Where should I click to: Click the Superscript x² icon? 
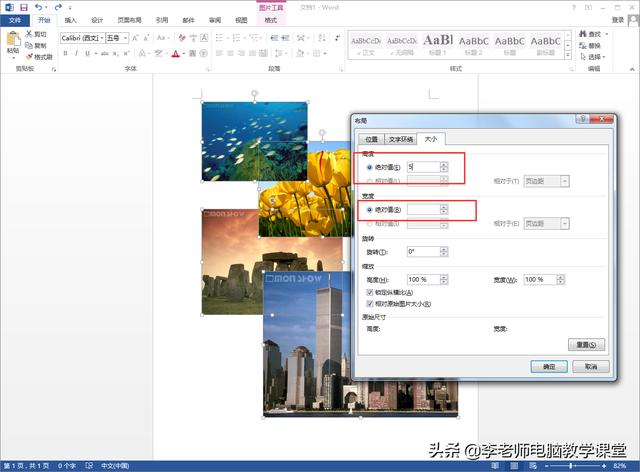pyautogui.click(x=127, y=53)
